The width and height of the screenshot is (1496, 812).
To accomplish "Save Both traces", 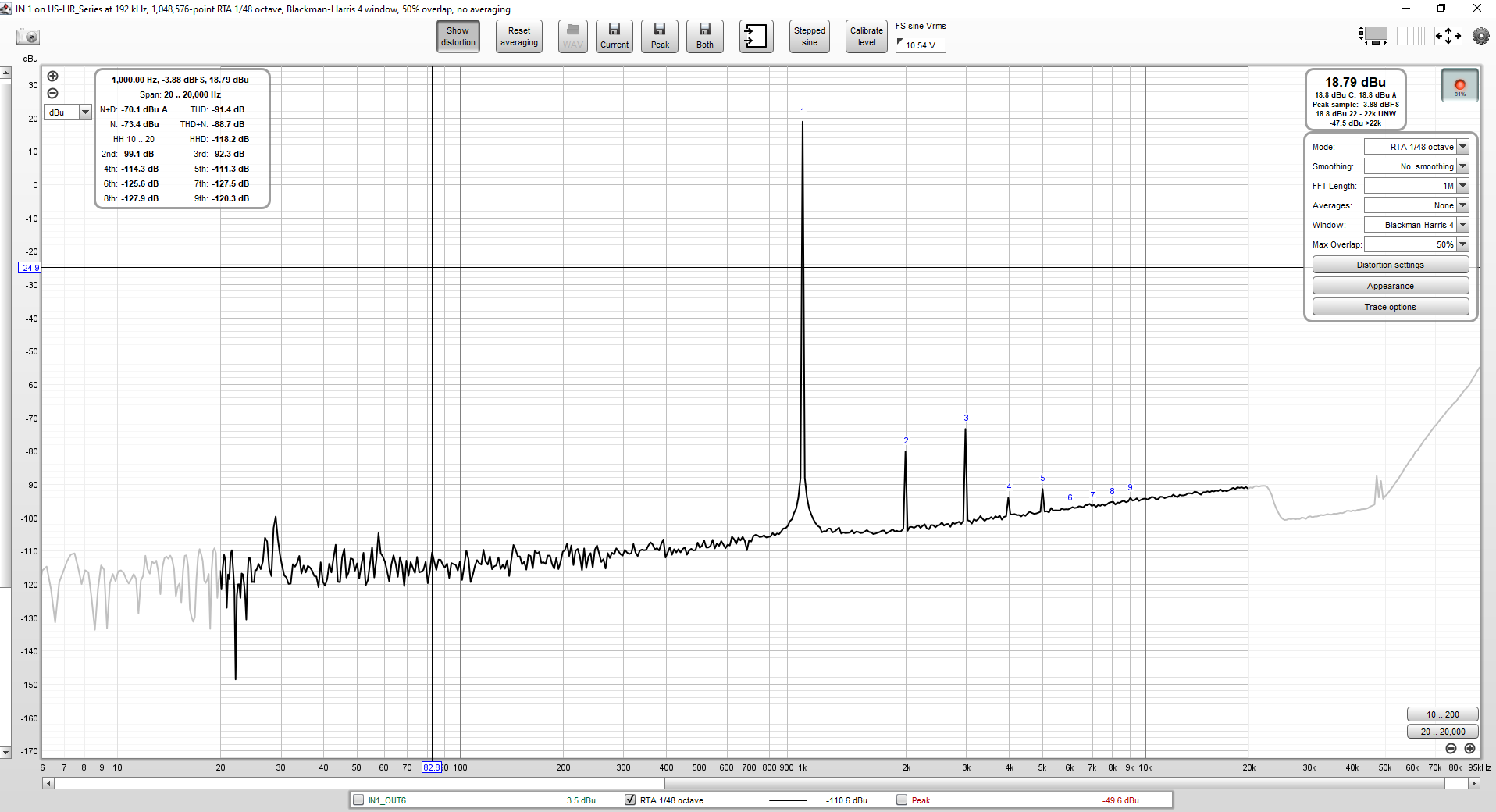I will click(x=705, y=37).
